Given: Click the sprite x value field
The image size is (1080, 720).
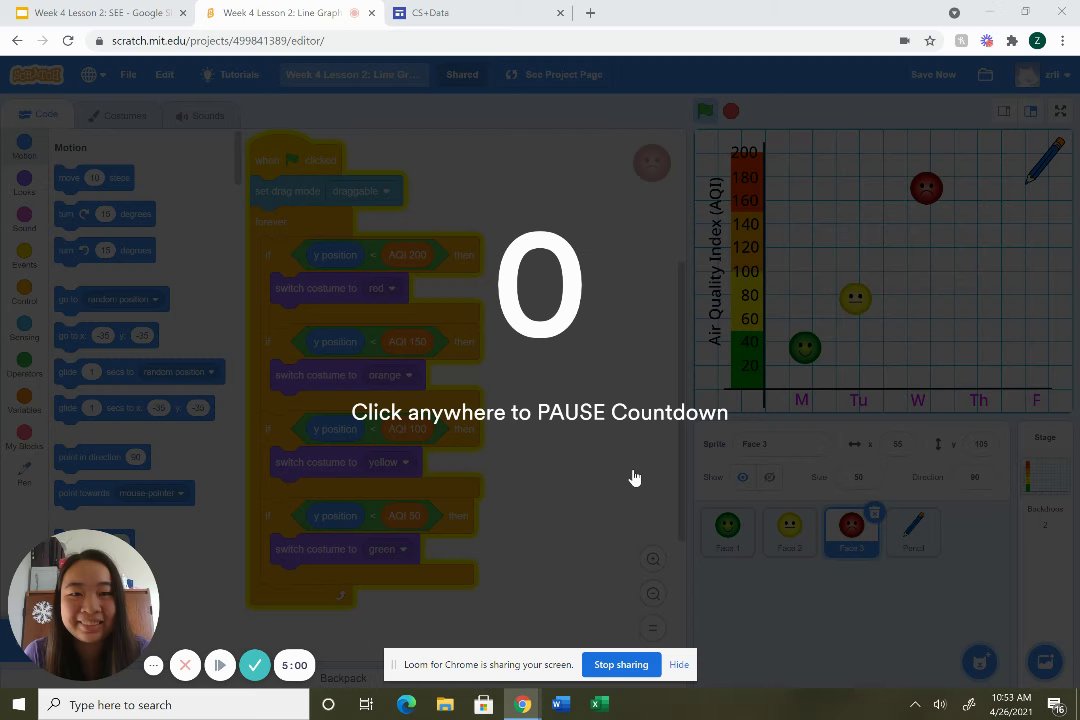Looking at the screenshot, I should coord(898,444).
